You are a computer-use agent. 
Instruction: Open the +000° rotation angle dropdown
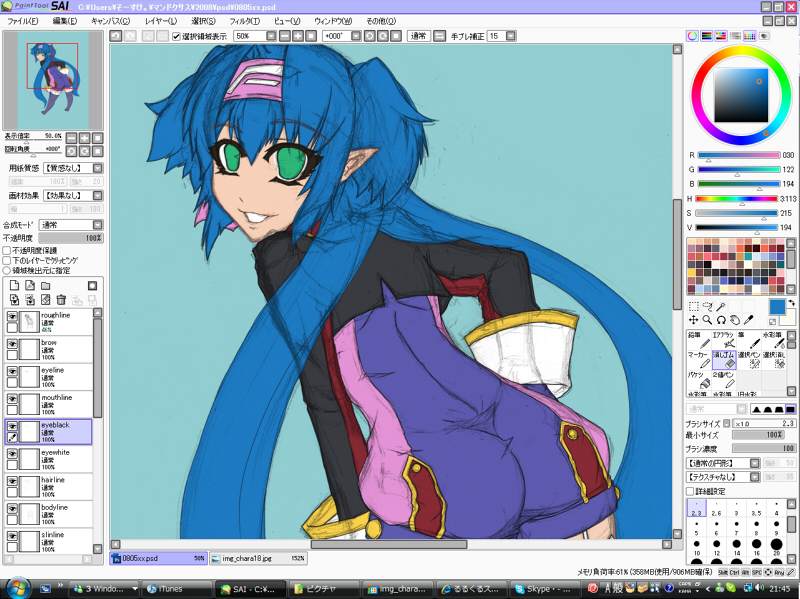tap(356, 36)
